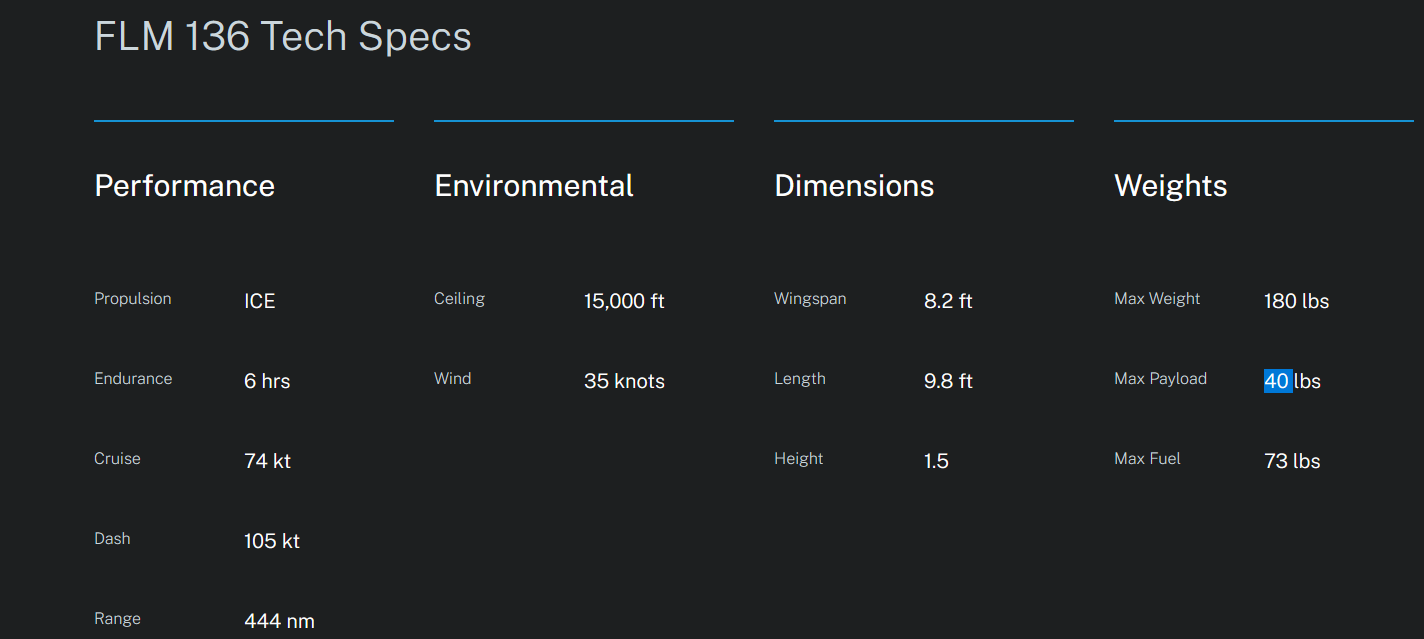Click the Max Payload label

pyautogui.click(x=1160, y=379)
